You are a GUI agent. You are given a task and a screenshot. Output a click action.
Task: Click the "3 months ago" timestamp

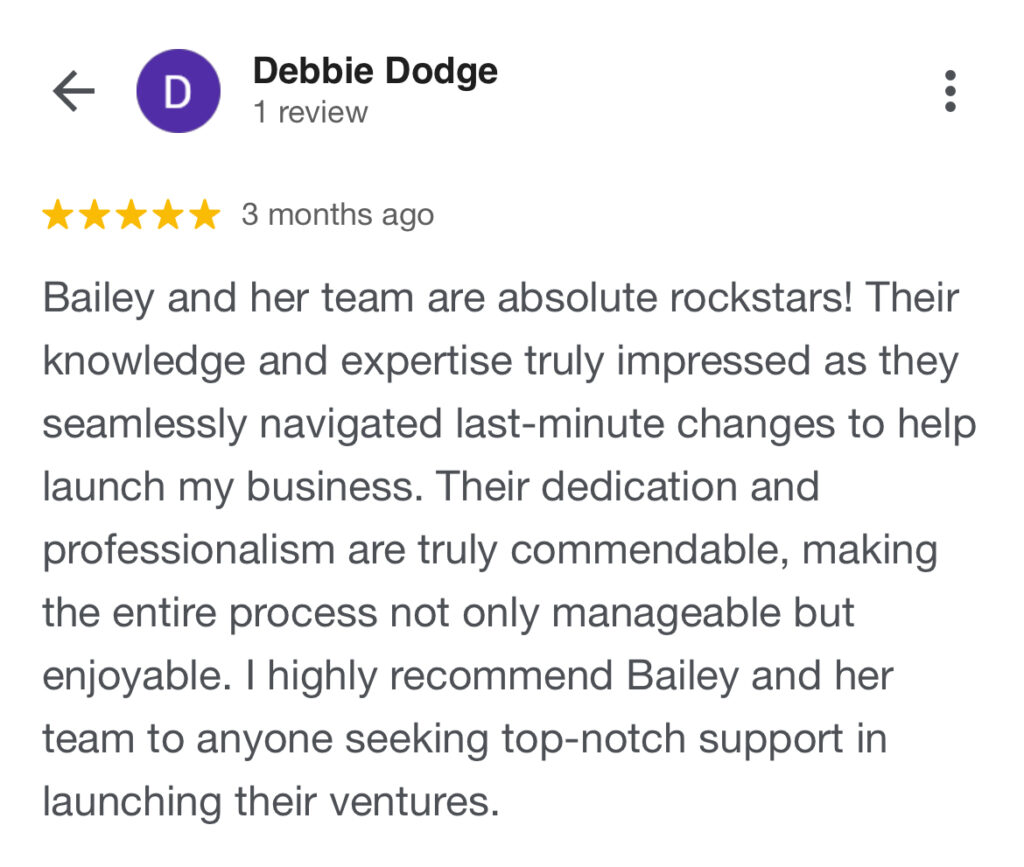[338, 215]
